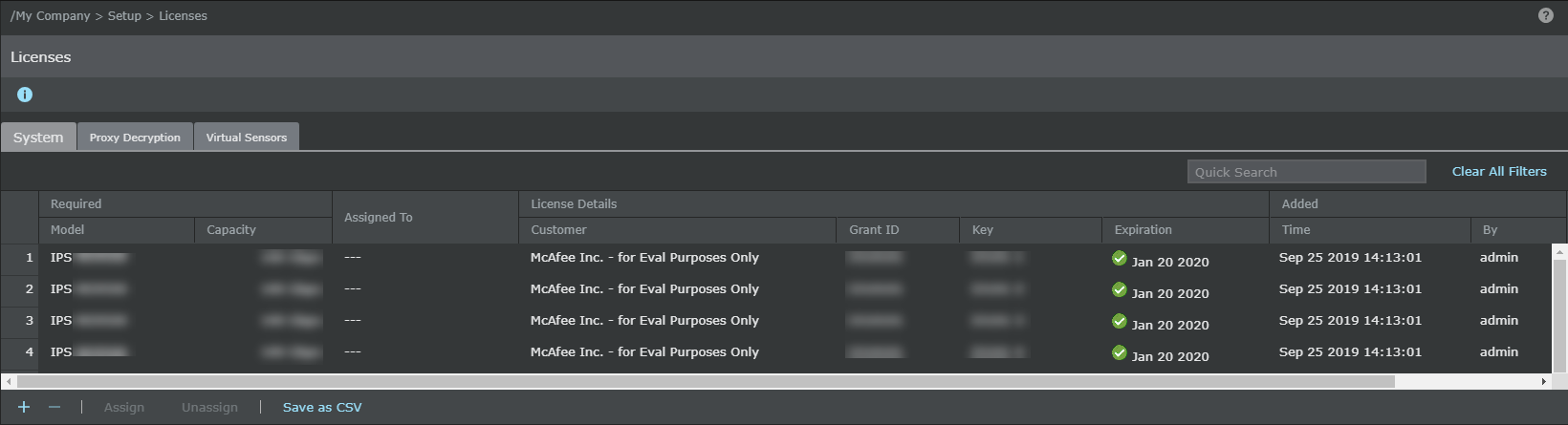
Task: Click Clear All Filters link
Action: pos(1499,171)
